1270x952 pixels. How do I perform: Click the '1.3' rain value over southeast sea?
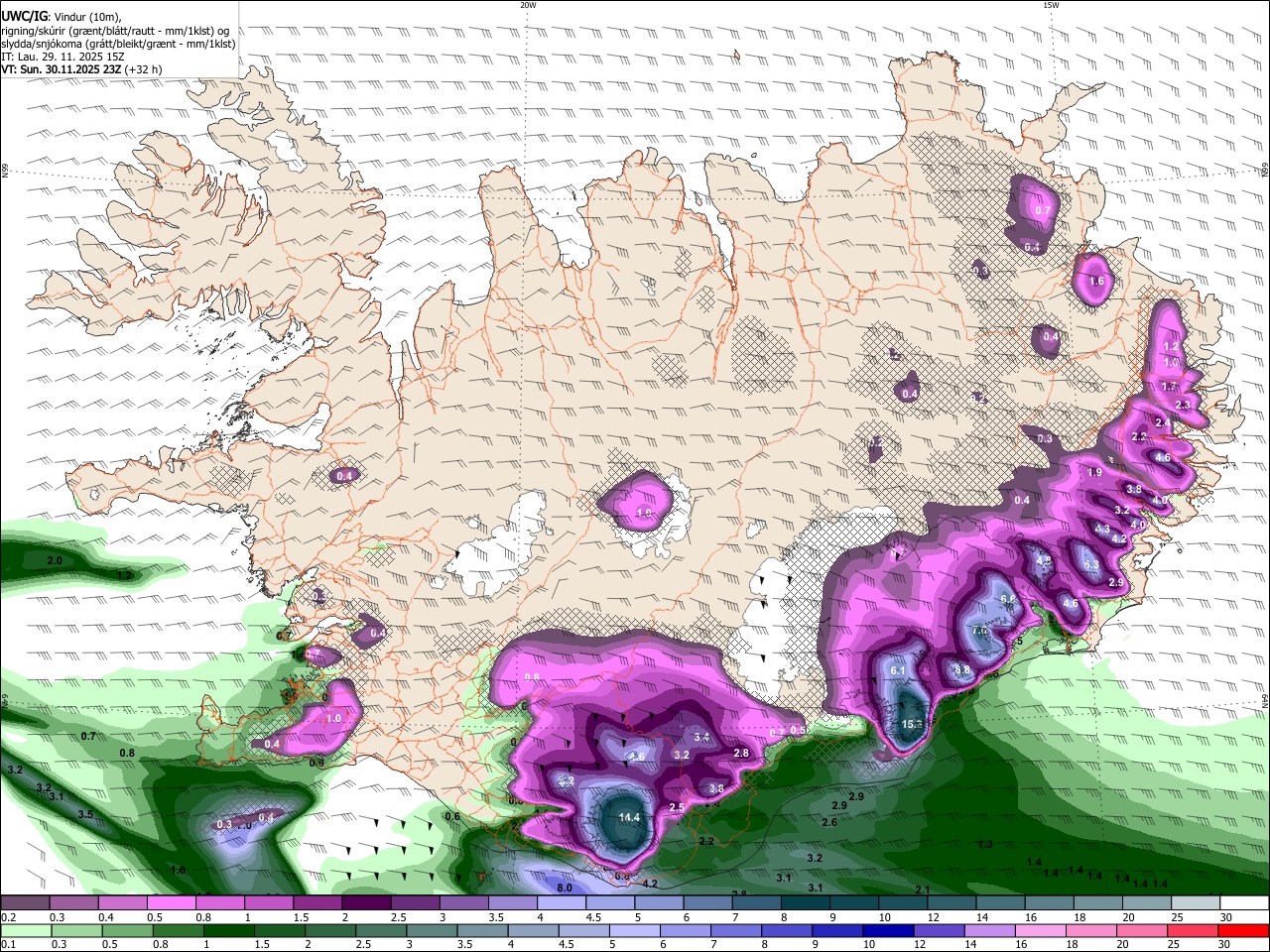(x=985, y=844)
